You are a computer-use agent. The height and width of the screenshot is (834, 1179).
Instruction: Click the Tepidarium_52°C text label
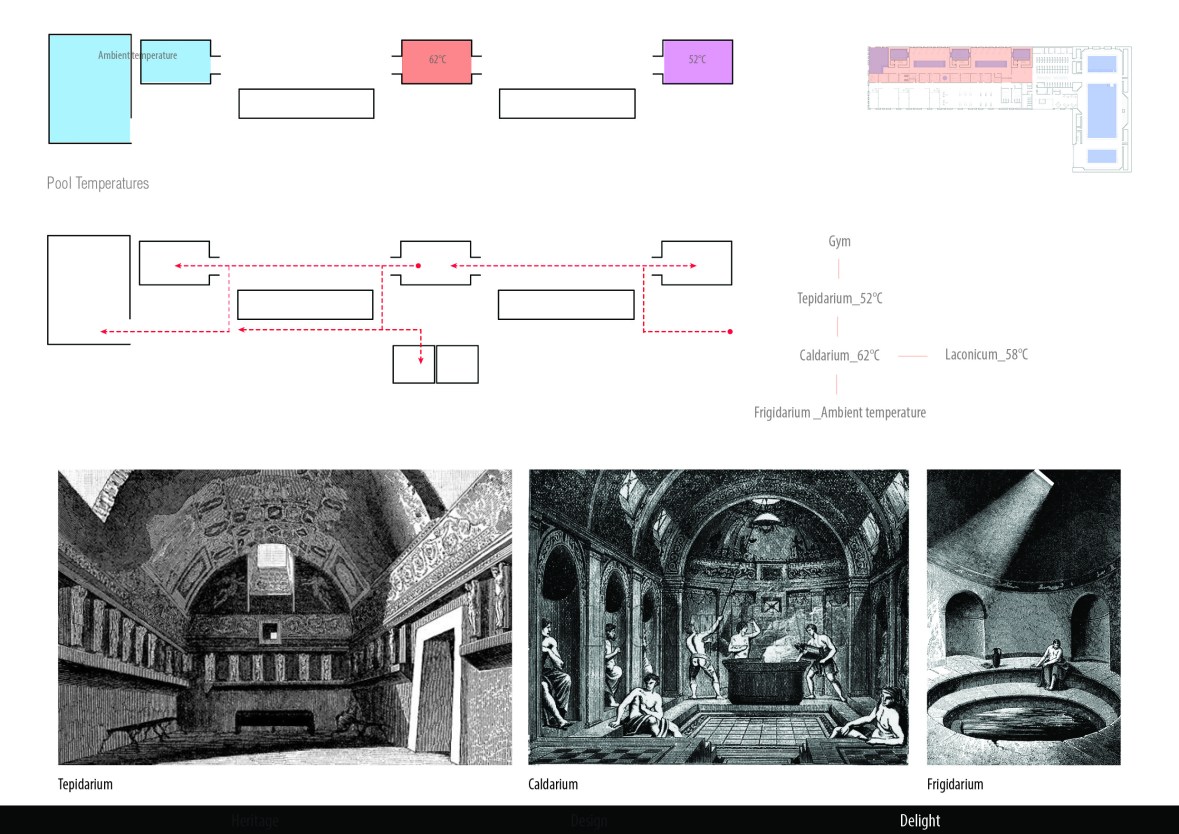point(839,299)
